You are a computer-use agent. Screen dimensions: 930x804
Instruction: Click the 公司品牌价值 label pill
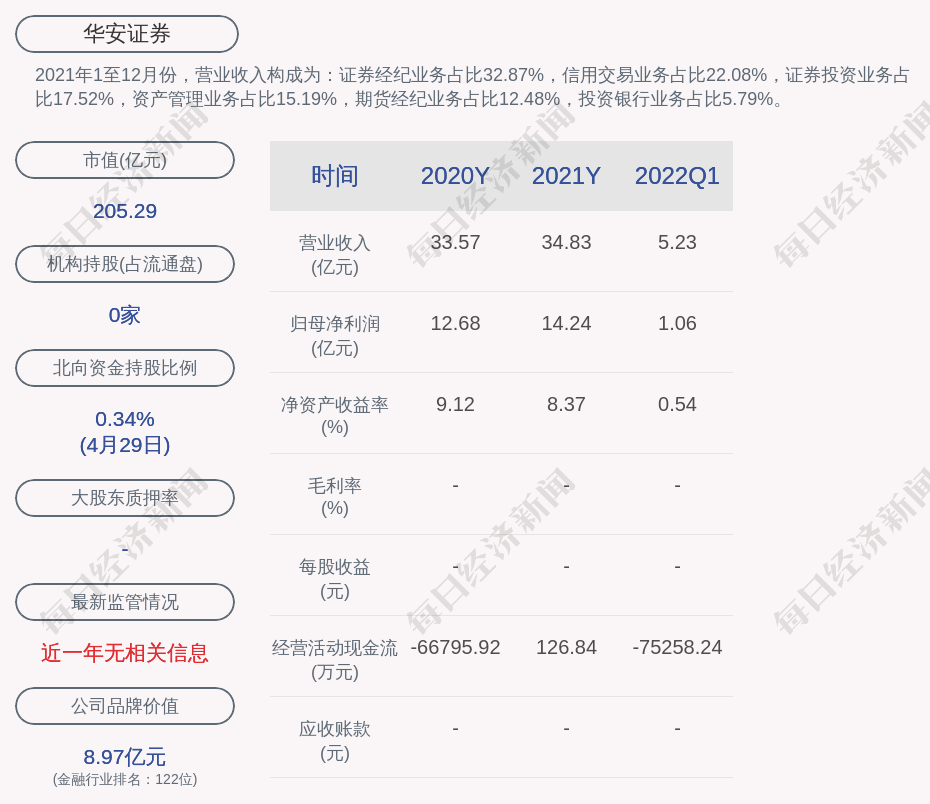125,706
